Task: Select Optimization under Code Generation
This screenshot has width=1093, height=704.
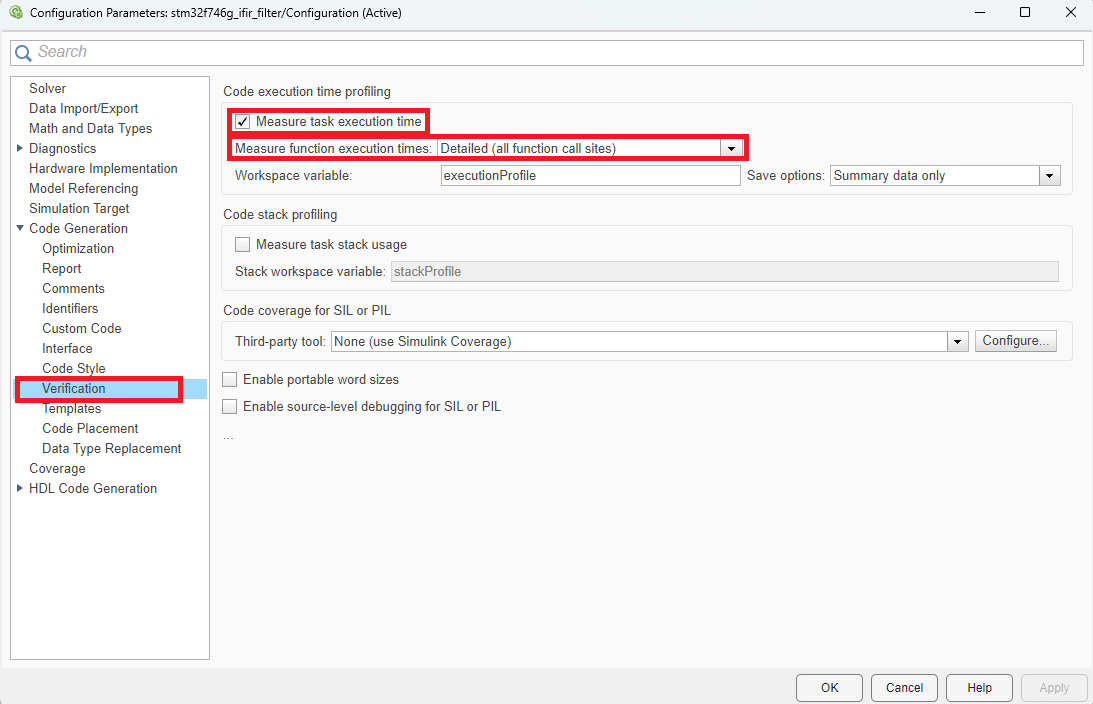Action: 78,249
